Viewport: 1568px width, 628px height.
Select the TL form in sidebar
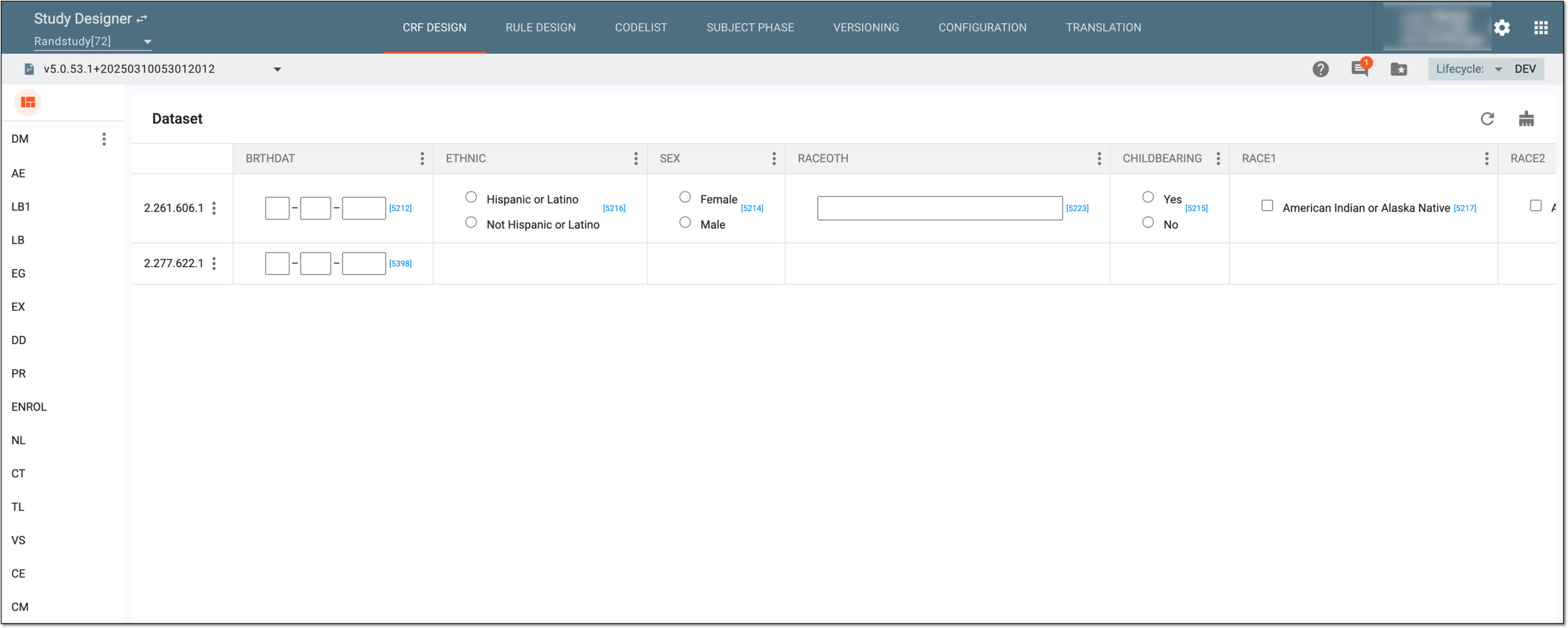click(x=18, y=507)
